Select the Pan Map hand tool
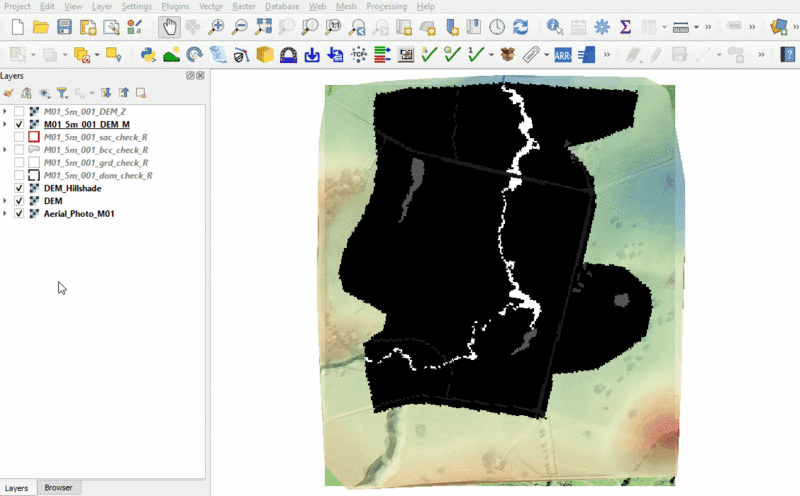This screenshot has height=496, width=800. [171, 27]
